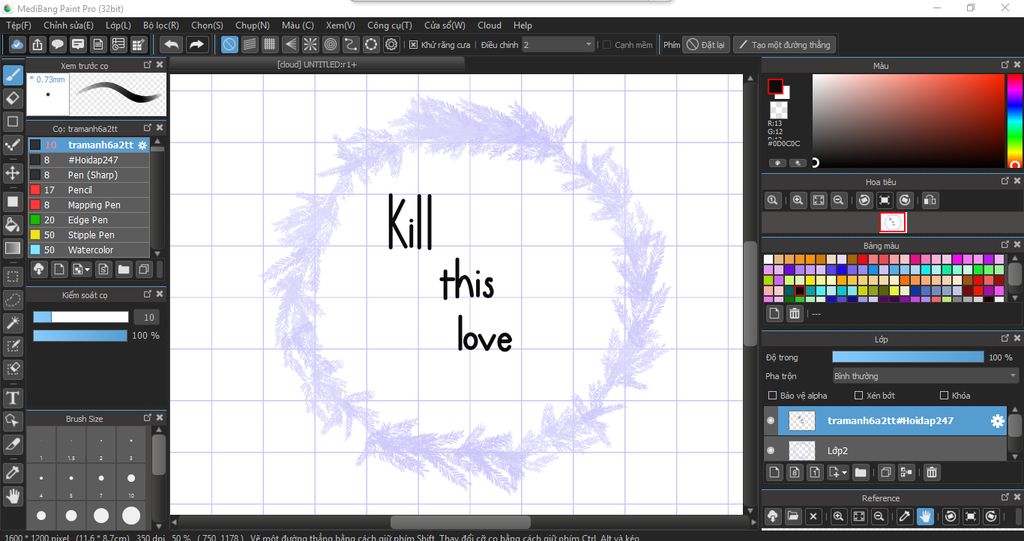Open snap settings gear icon
The width and height of the screenshot is (1024, 541).
pyautogui.click(x=391, y=44)
